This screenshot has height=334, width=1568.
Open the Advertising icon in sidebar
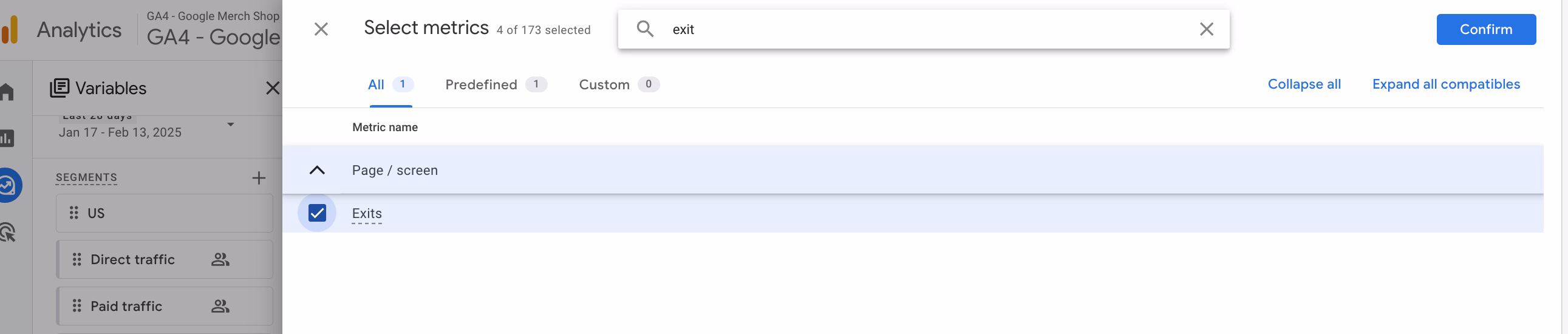(7, 233)
